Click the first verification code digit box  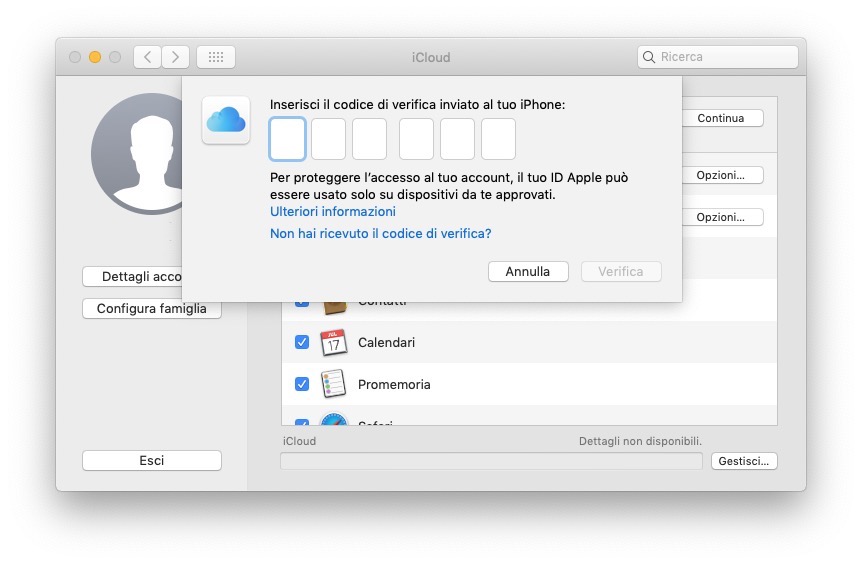pos(287,139)
